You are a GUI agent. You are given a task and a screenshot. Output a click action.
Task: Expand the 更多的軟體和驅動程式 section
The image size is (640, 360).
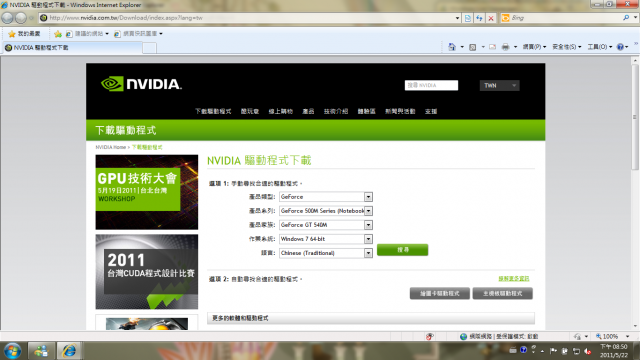coord(371,318)
